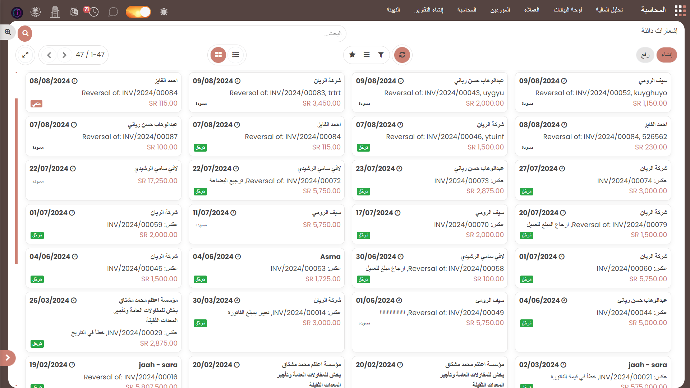The height and width of the screenshot is (388, 690).
Task: Open card Reversal of: INV/2024/00083
Action: (266, 92)
